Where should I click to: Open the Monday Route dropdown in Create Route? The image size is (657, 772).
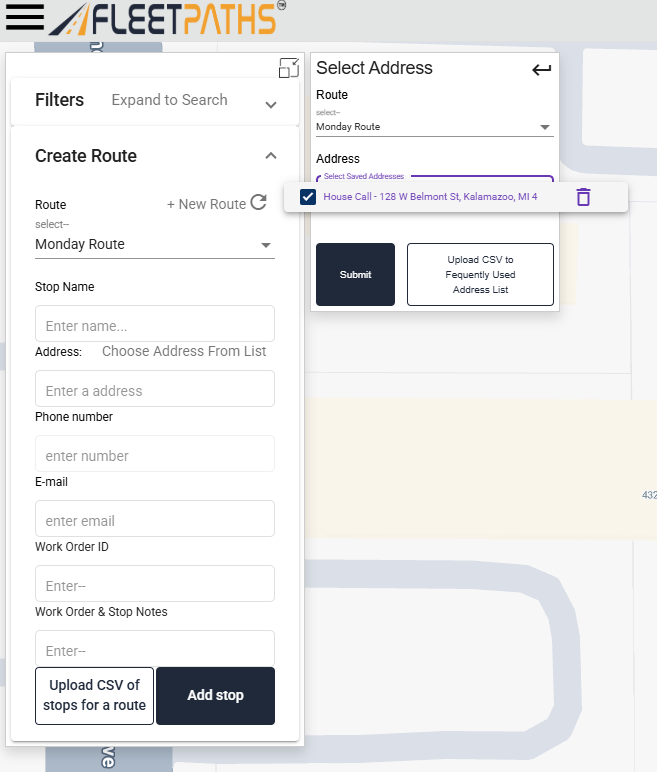(x=155, y=245)
